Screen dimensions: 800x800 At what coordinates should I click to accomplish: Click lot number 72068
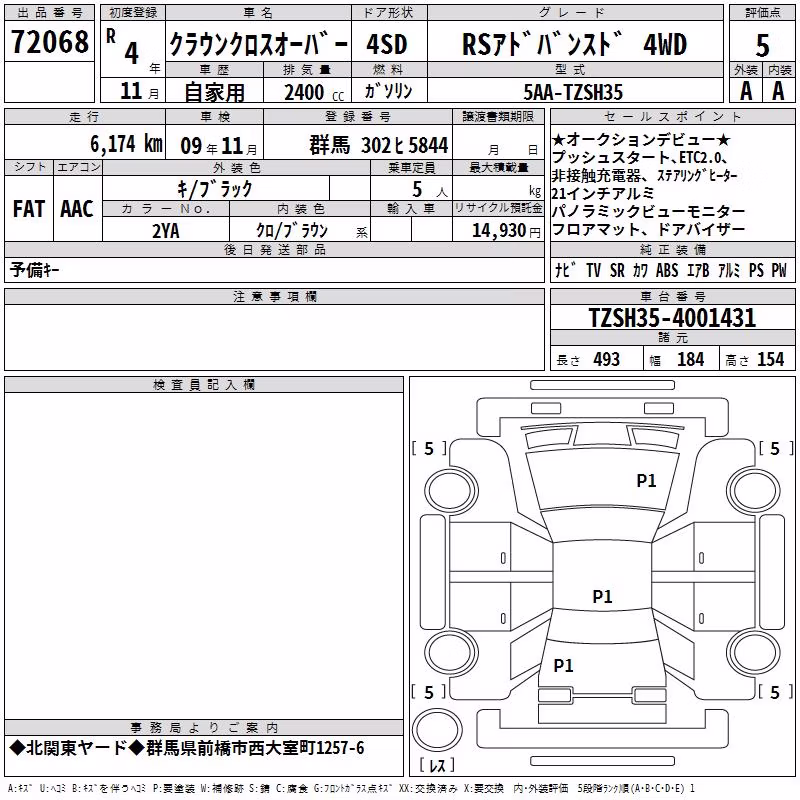click(x=49, y=42)
